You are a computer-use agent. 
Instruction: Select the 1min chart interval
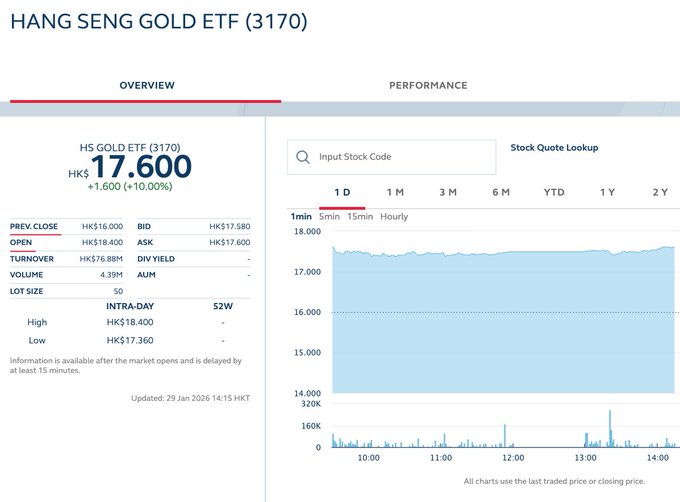coord(301,217)
